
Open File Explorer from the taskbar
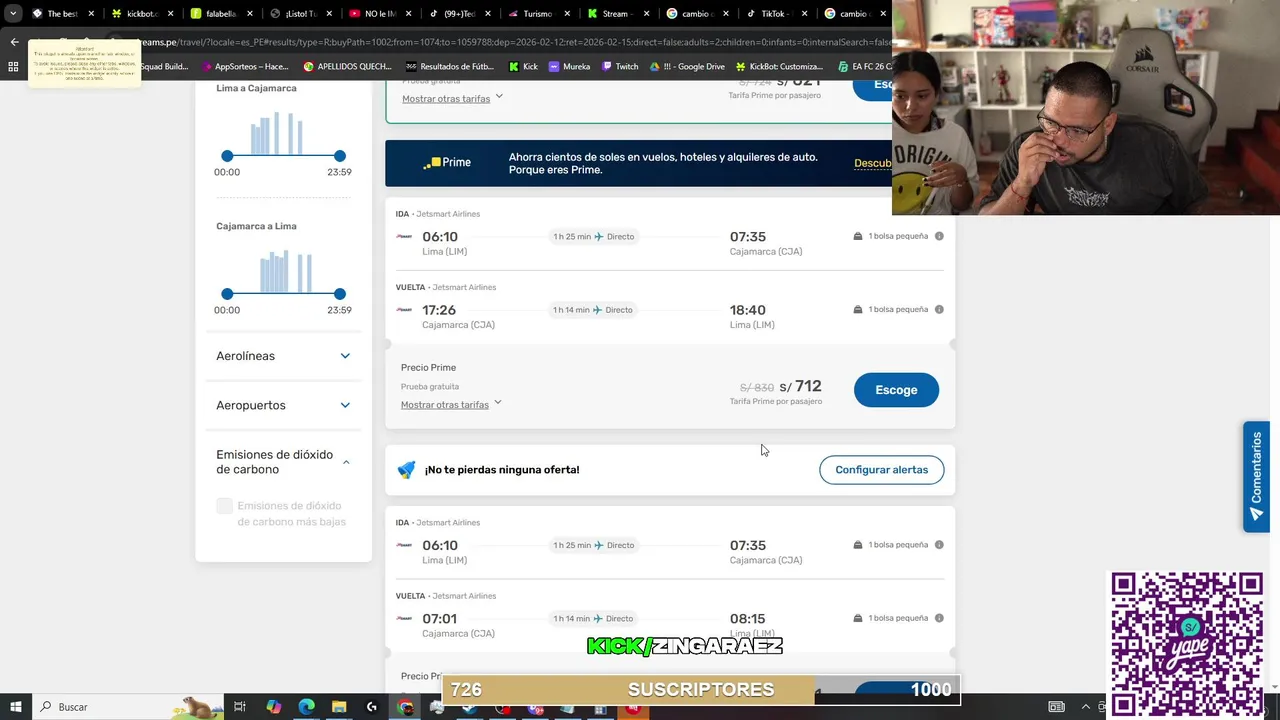[339, 707]
